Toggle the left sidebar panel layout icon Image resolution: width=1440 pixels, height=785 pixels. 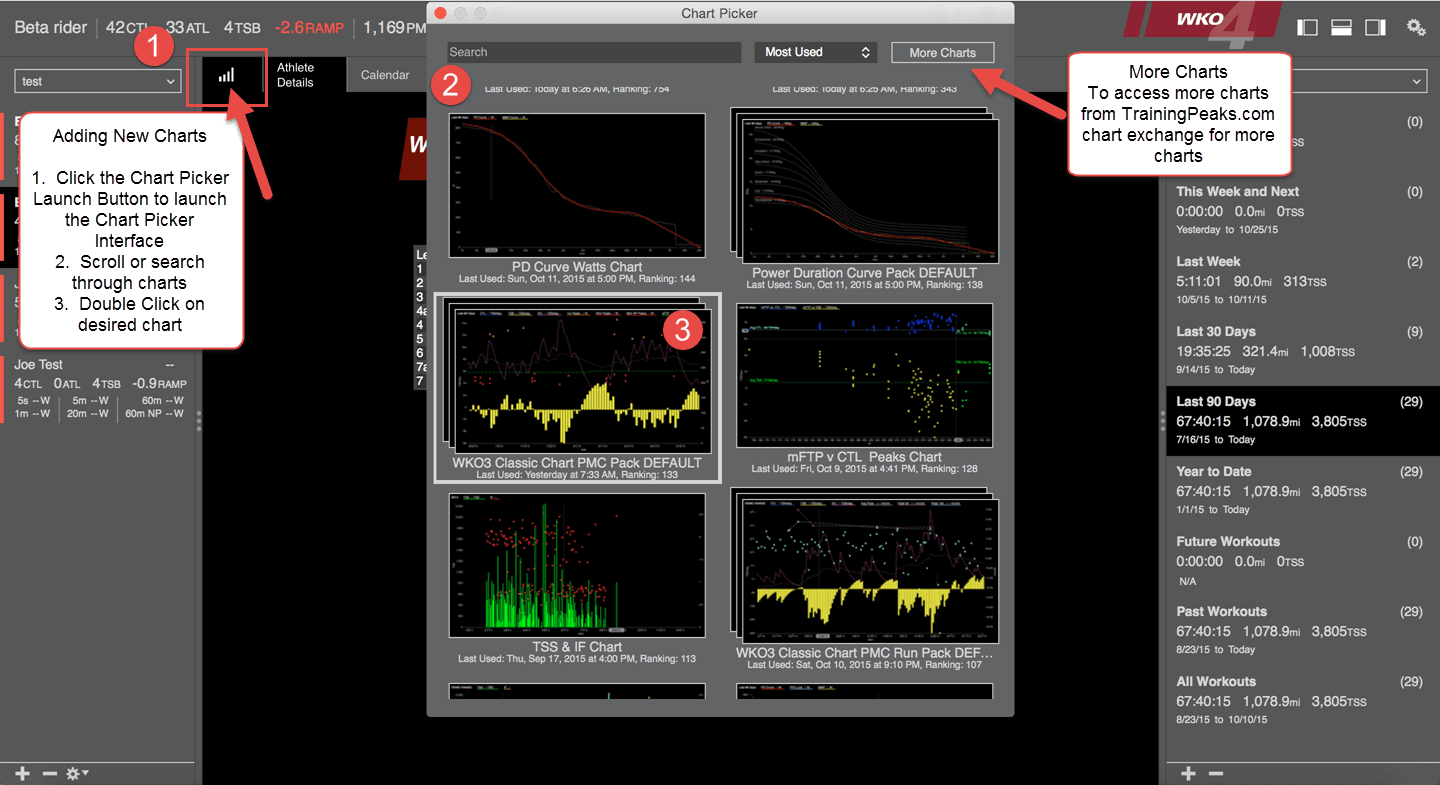(1307, 27)
